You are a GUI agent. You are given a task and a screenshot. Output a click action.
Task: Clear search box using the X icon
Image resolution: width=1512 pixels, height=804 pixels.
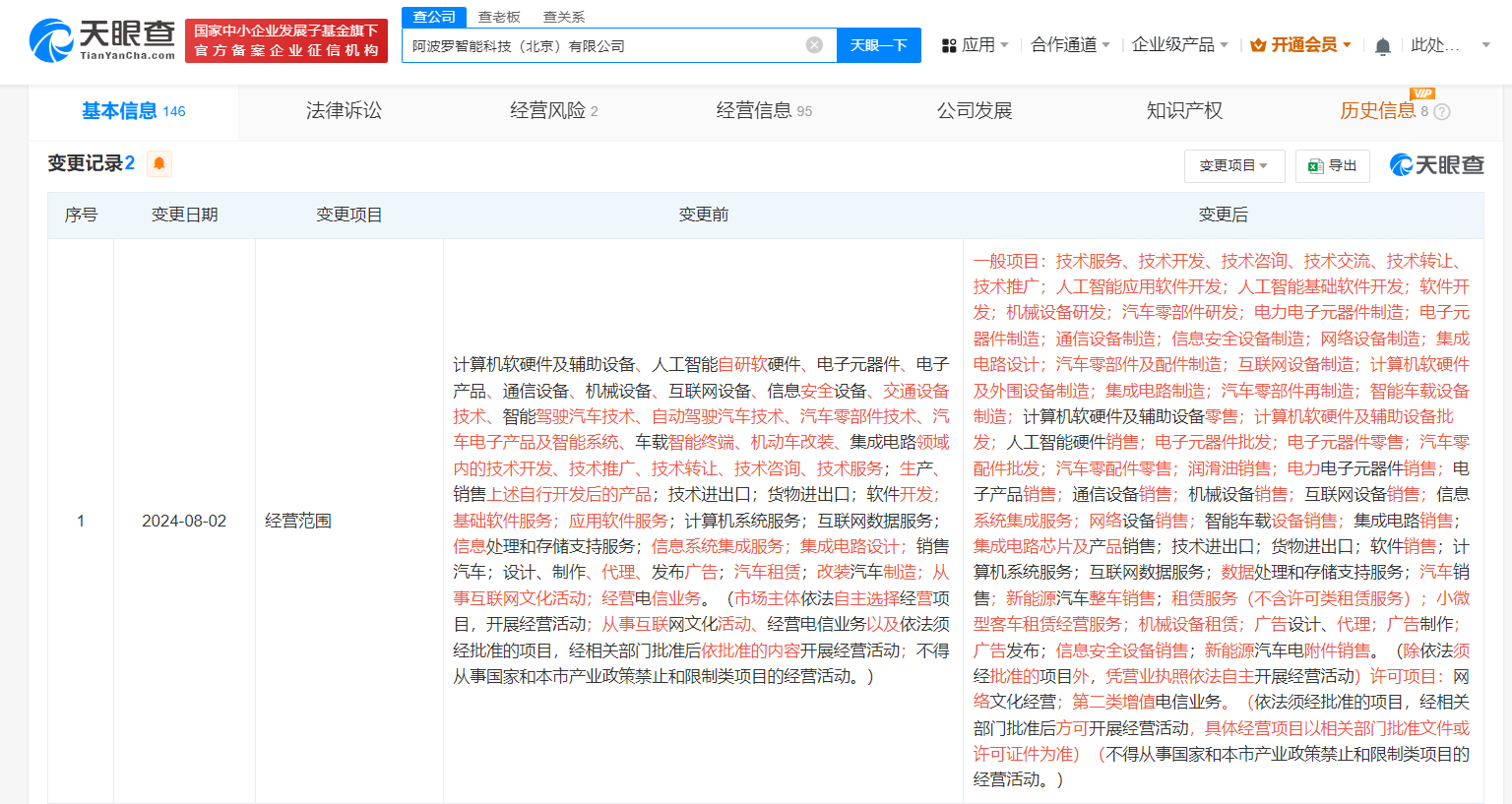click(x=813, y=44)
